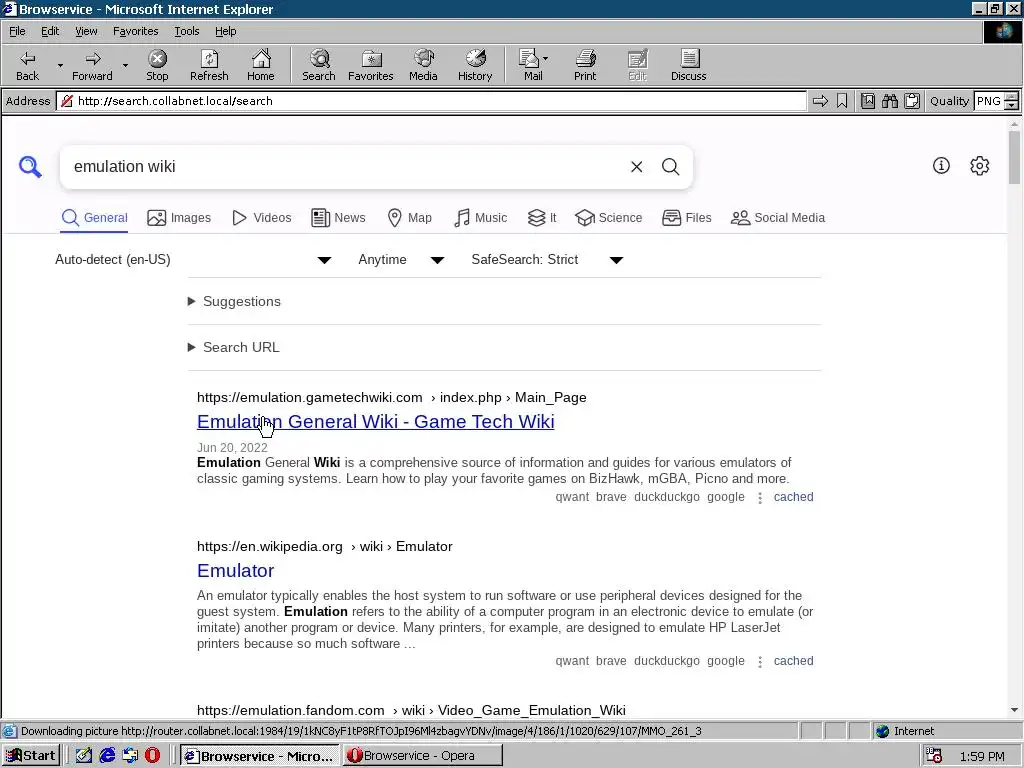Switch to the Map search tab
This screenshot has height=768, width=1024.
tap(409, 218)
